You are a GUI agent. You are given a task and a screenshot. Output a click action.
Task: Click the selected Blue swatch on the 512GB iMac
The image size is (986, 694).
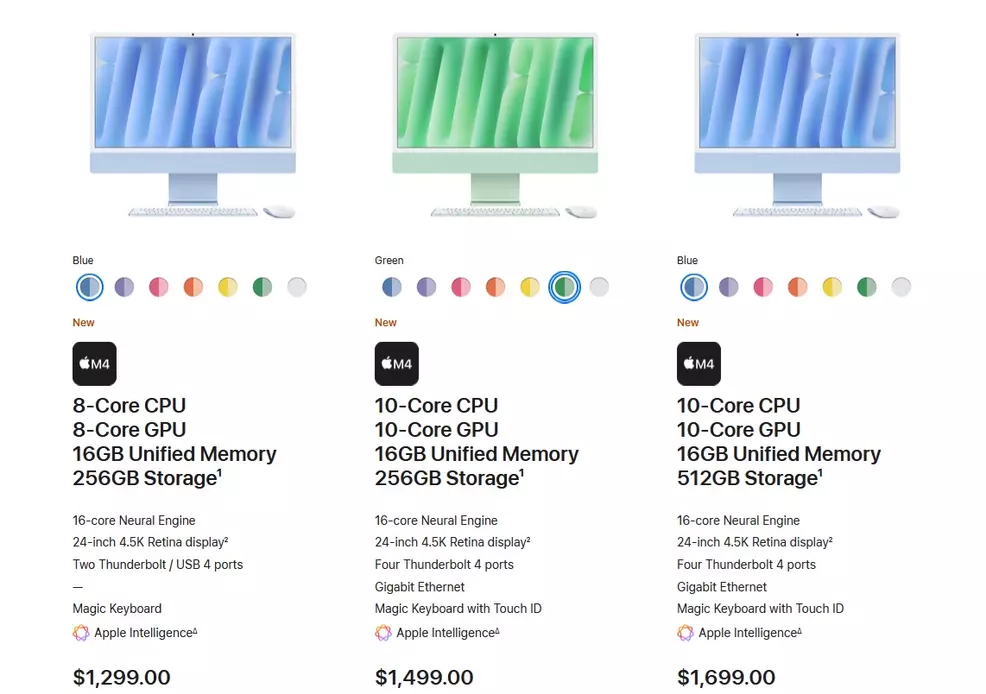tap(692, 287)
